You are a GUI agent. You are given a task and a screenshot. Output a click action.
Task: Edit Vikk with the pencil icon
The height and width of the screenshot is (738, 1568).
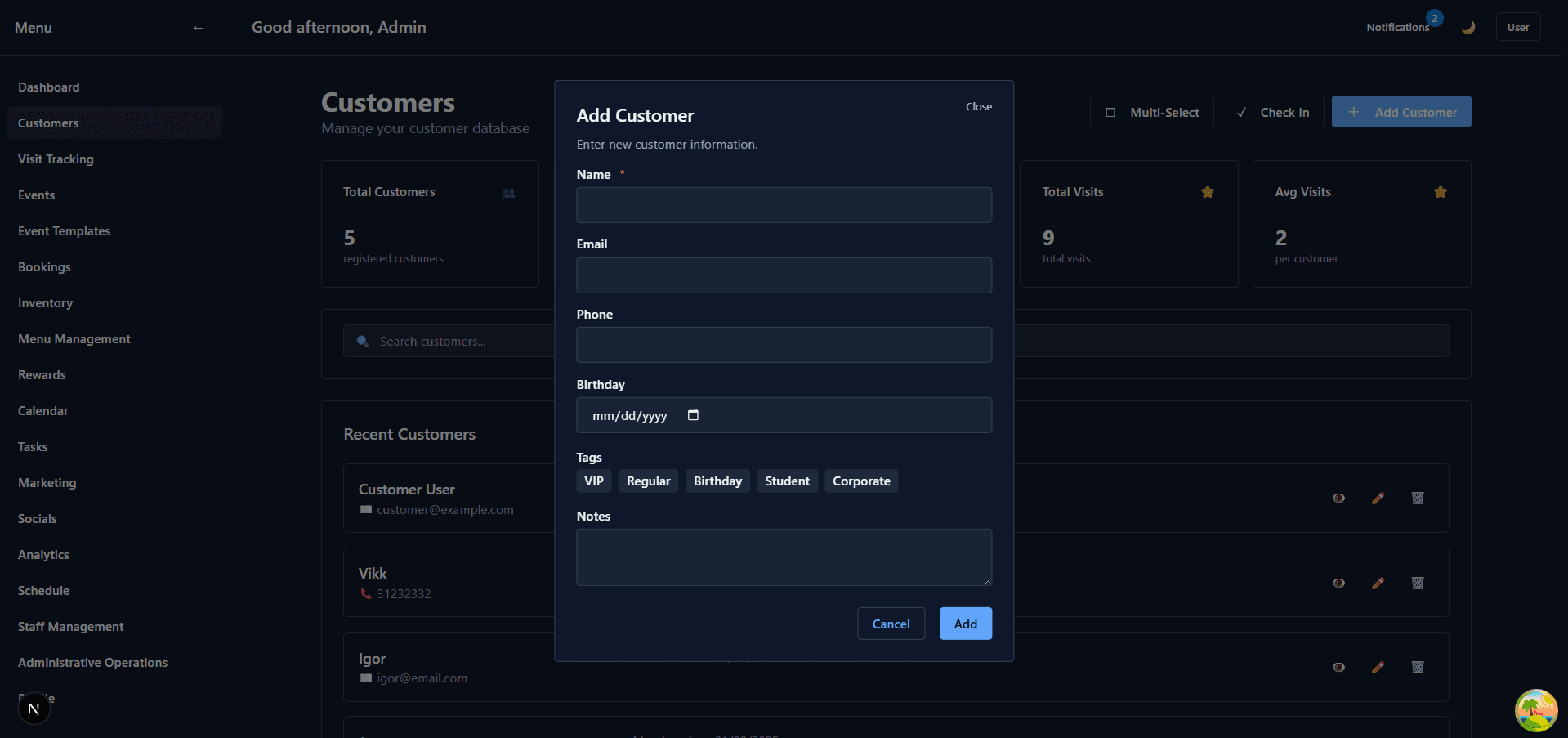click(x=1378, y=584)
